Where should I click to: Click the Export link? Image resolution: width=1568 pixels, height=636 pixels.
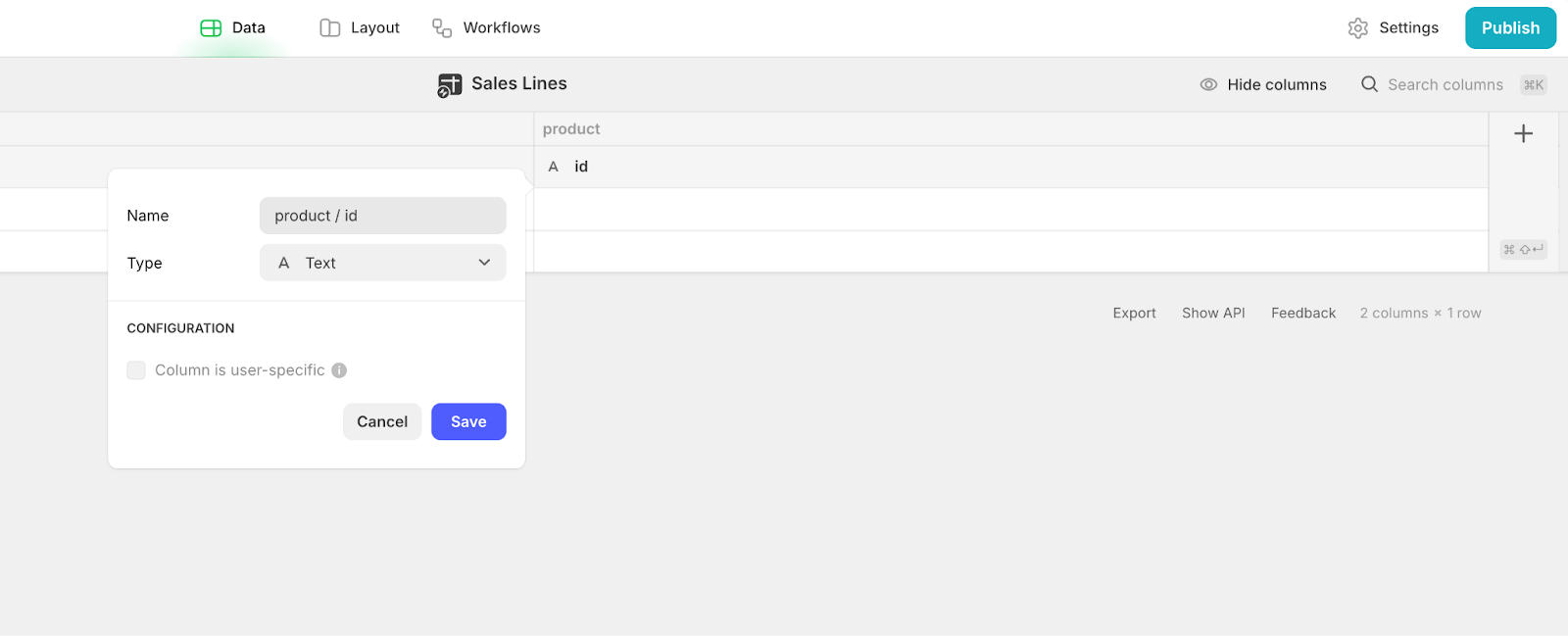point(1134,313)
